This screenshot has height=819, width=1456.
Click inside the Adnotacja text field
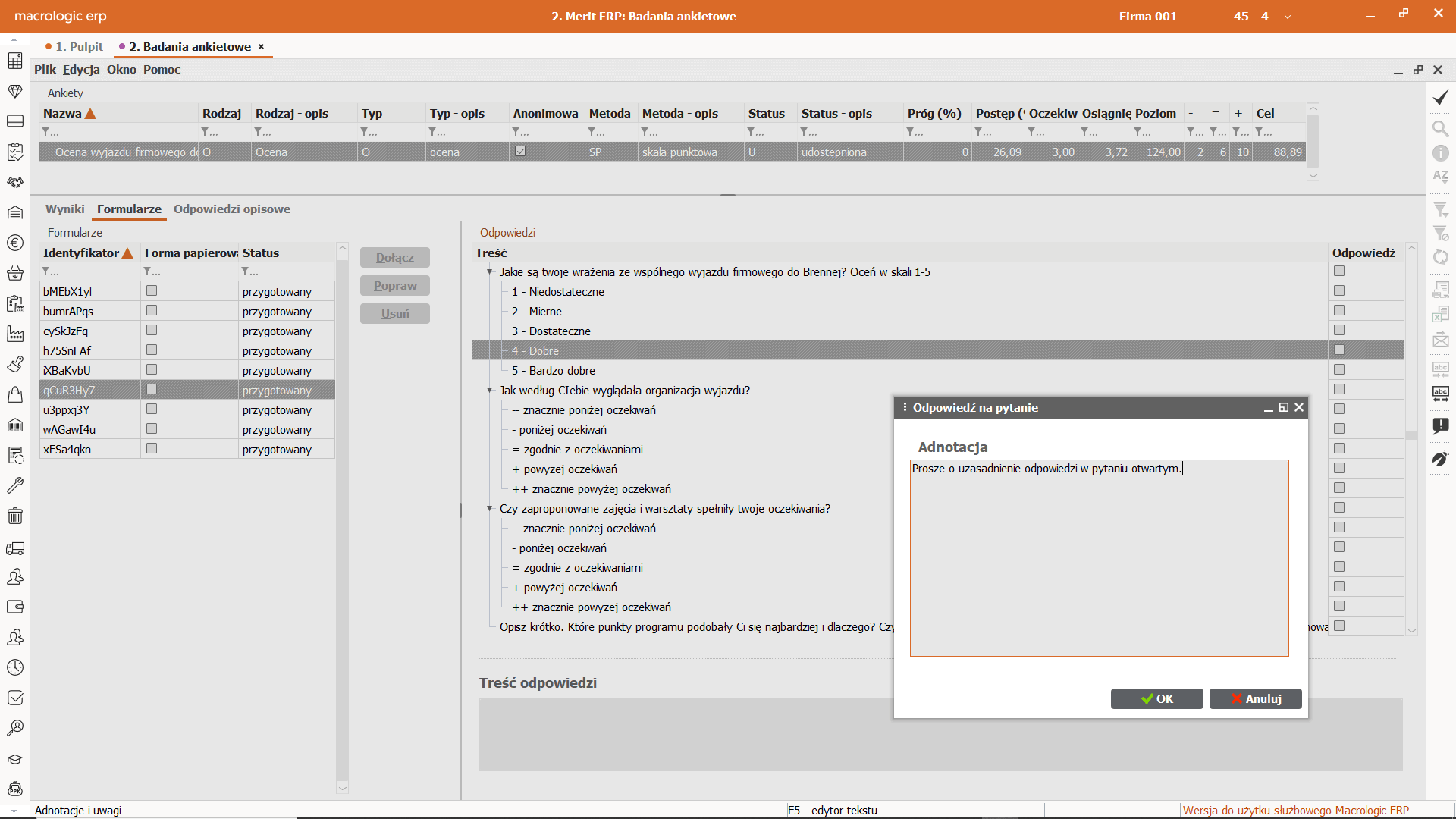click(x=1098, y=557)
